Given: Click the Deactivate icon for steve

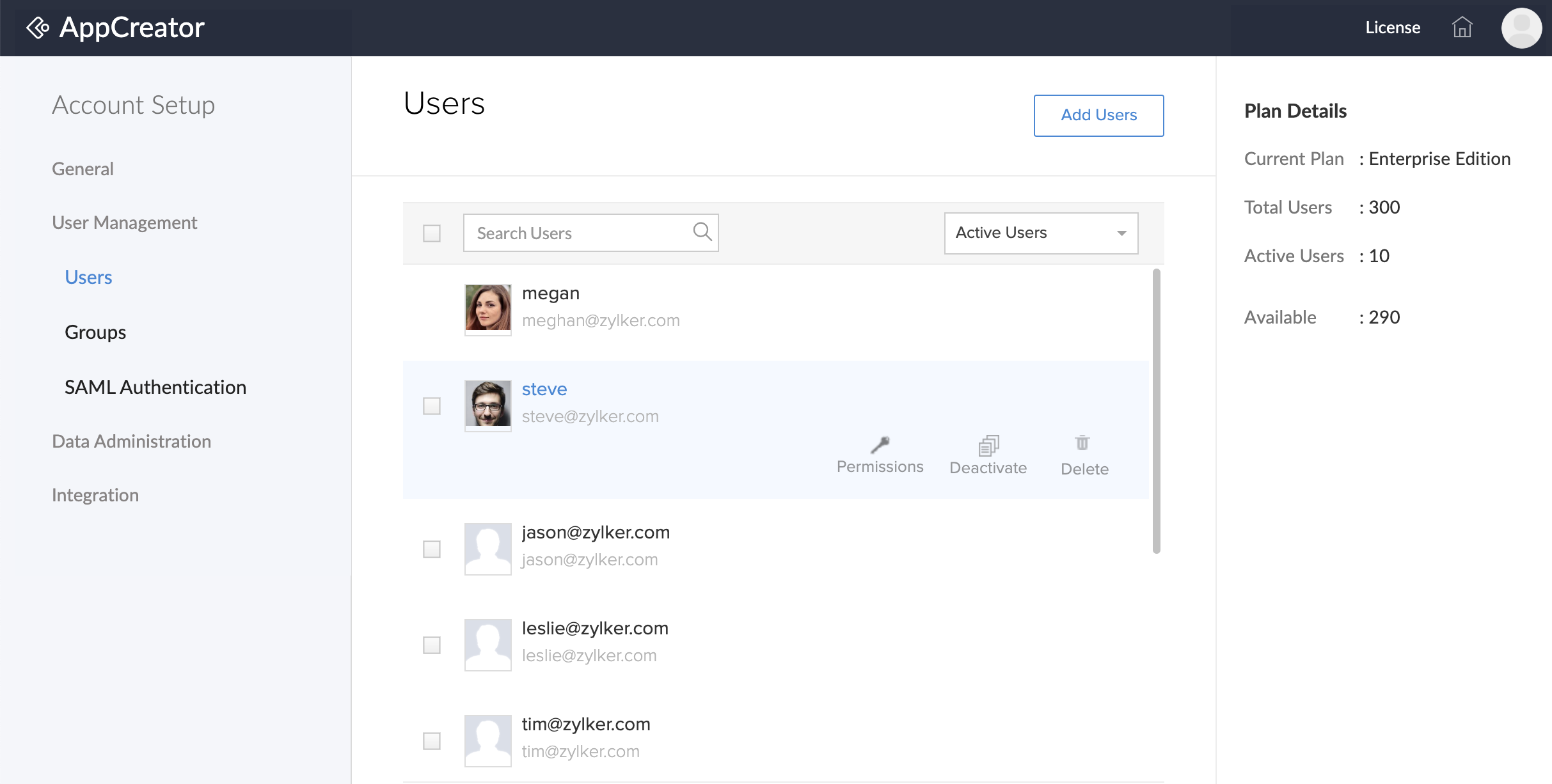Looking at the screenshot, I should point(988,446).
